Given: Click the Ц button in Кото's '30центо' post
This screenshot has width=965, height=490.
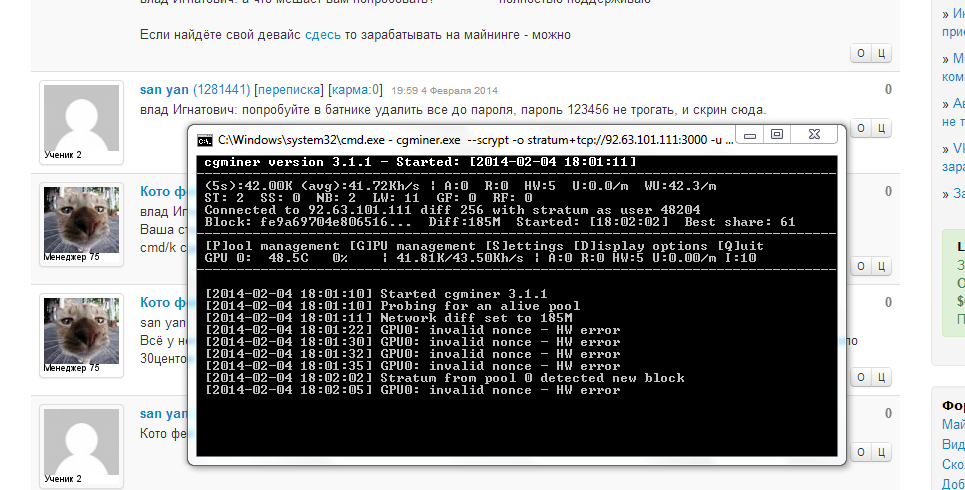Looking at the screenshot, I should (x=881, y=377).
